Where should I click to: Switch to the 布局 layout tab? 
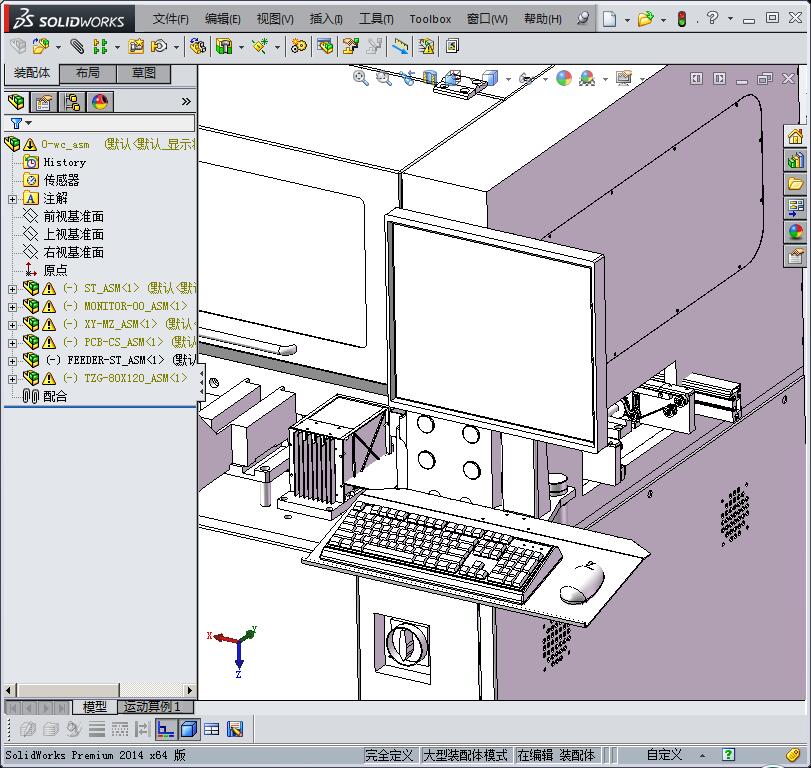click(x=88, y=73)
